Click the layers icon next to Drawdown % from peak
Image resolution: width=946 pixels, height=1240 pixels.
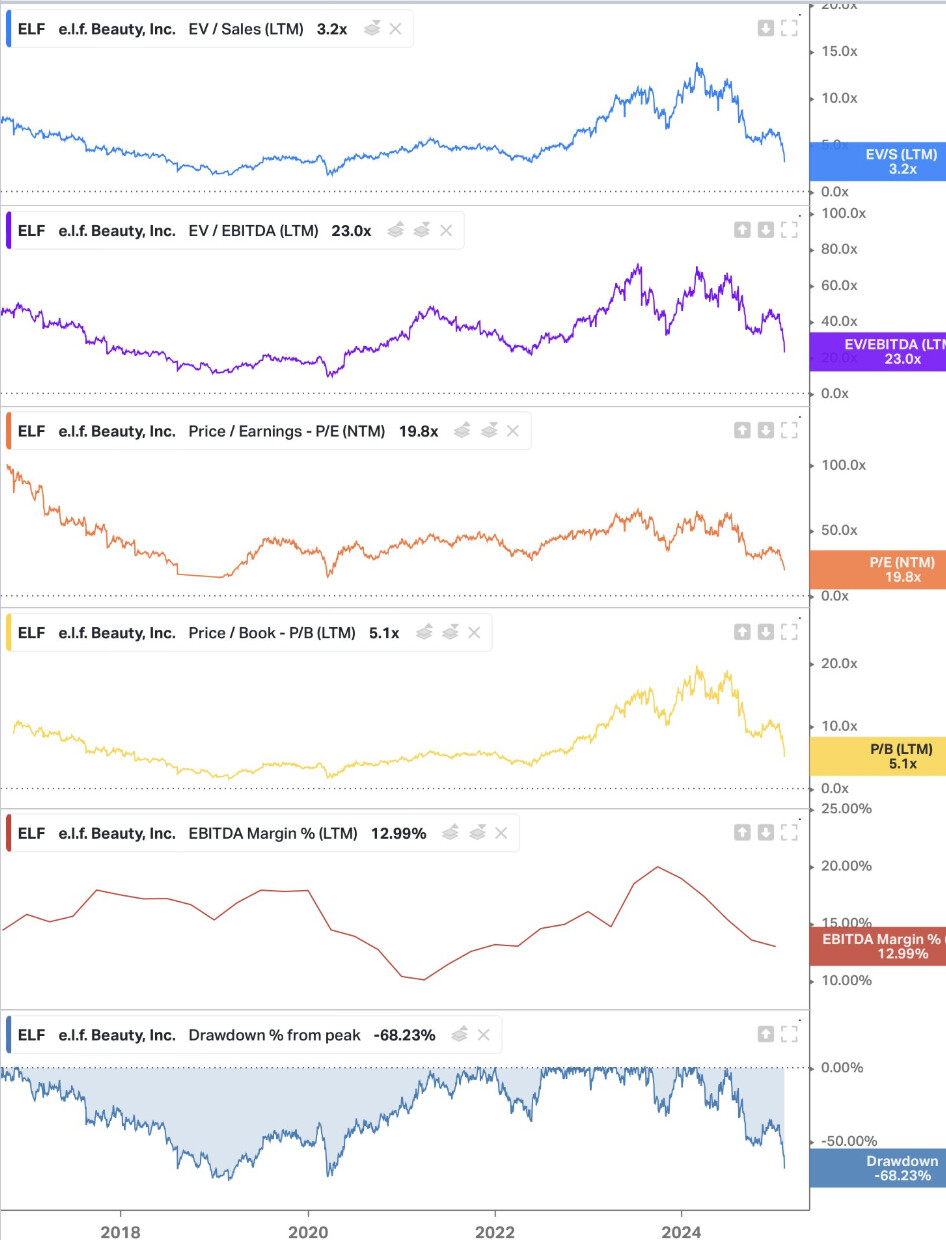click(x=460, y=1035)
